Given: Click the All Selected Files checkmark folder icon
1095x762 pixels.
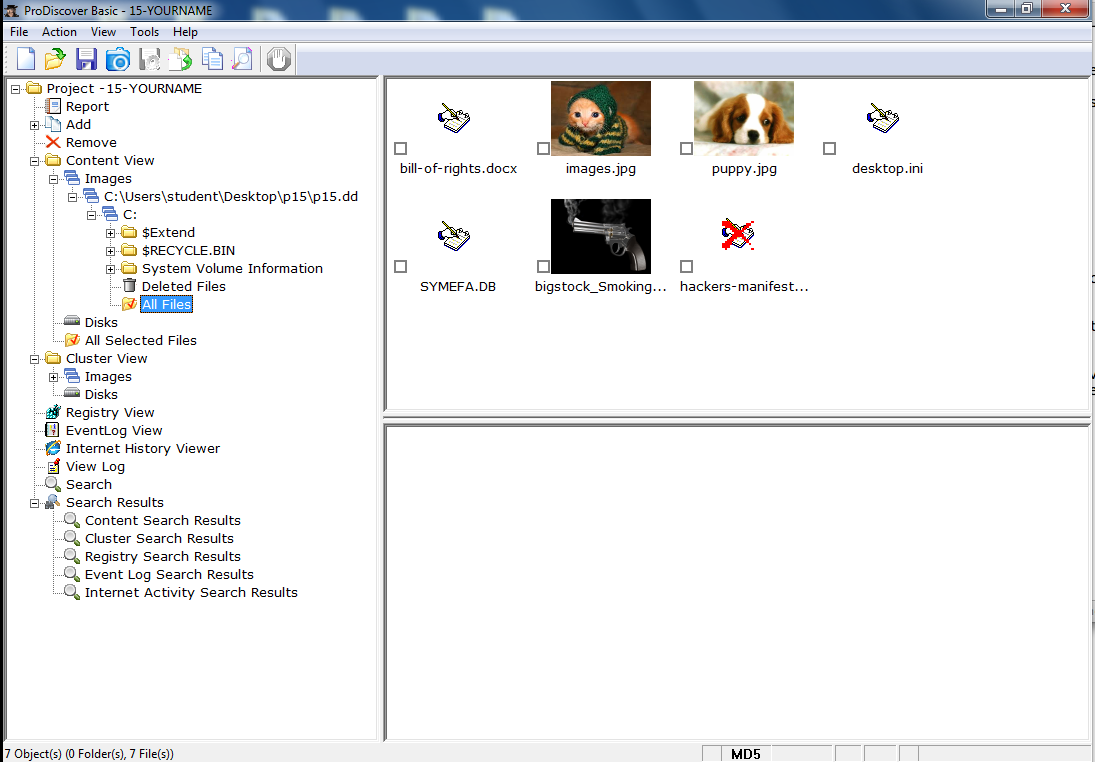Looking at the screenshot, I should 72,340.
